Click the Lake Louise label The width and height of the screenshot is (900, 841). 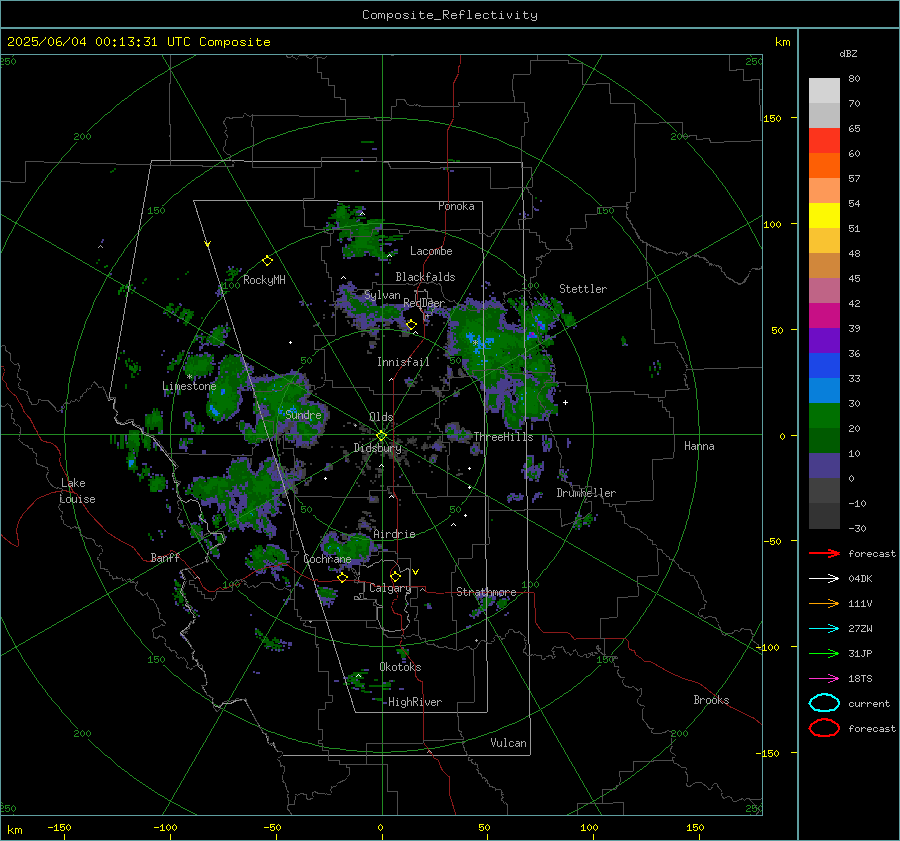77,491
